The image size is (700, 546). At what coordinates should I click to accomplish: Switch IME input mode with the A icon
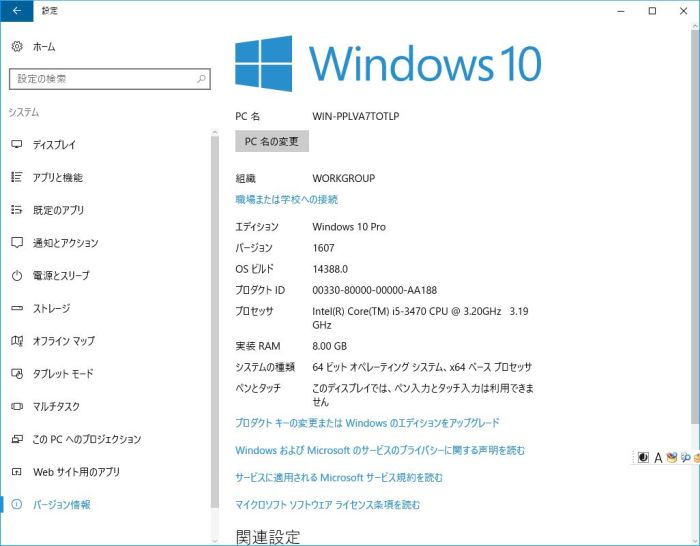click(658, 458)
